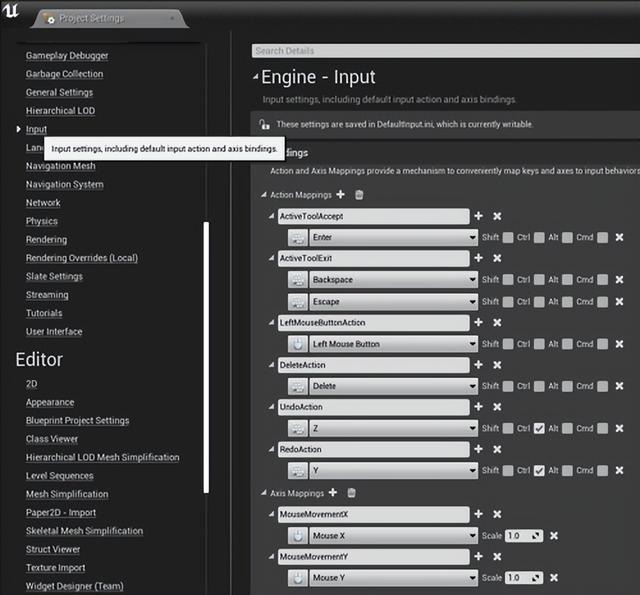The height and width of the screenshot is (595, 640).
Task: Open the Backspace key dropdown
Action: click(x=393, y=280)
